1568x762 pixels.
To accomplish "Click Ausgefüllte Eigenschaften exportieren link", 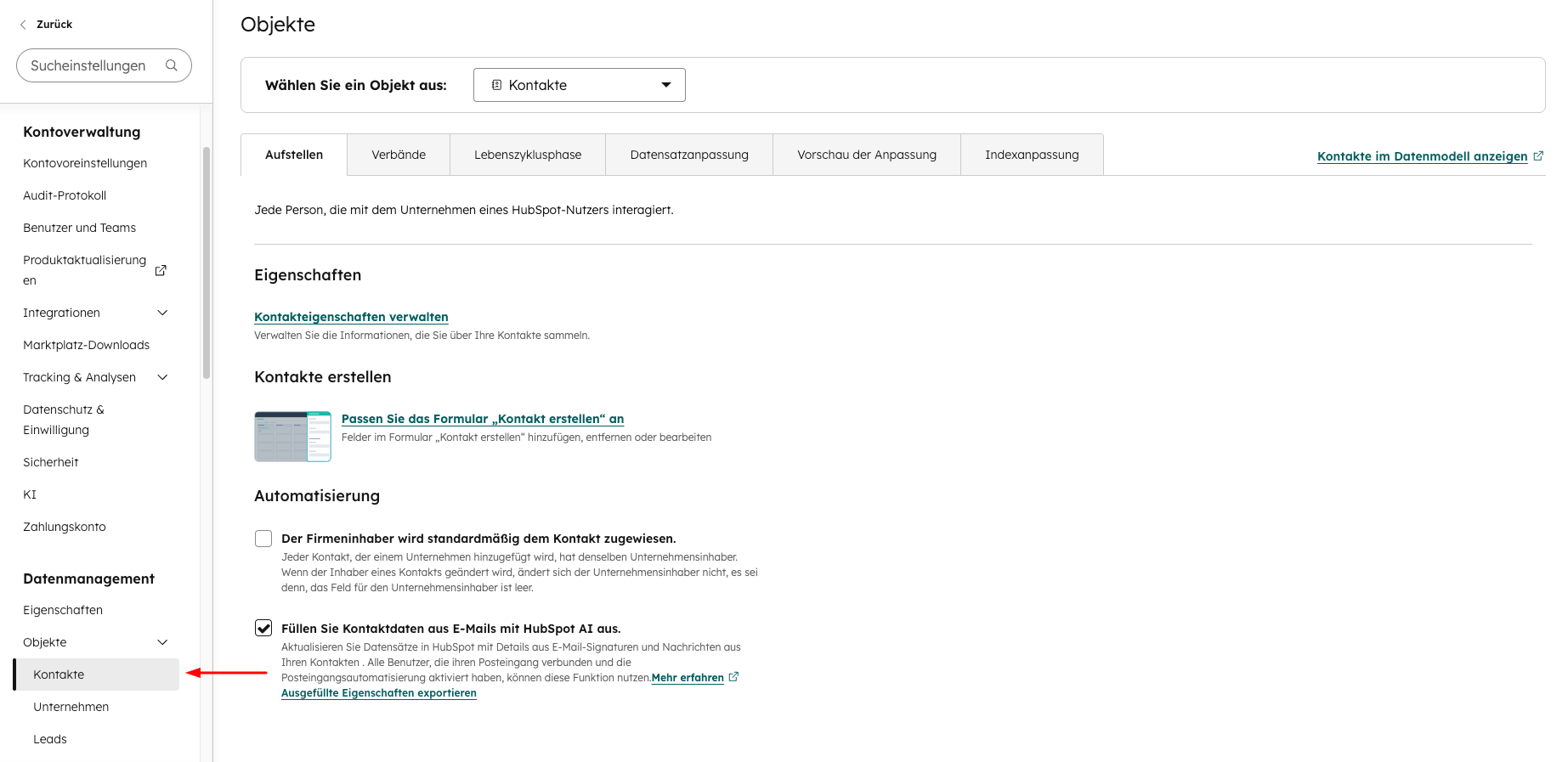I will coord(379,693).
